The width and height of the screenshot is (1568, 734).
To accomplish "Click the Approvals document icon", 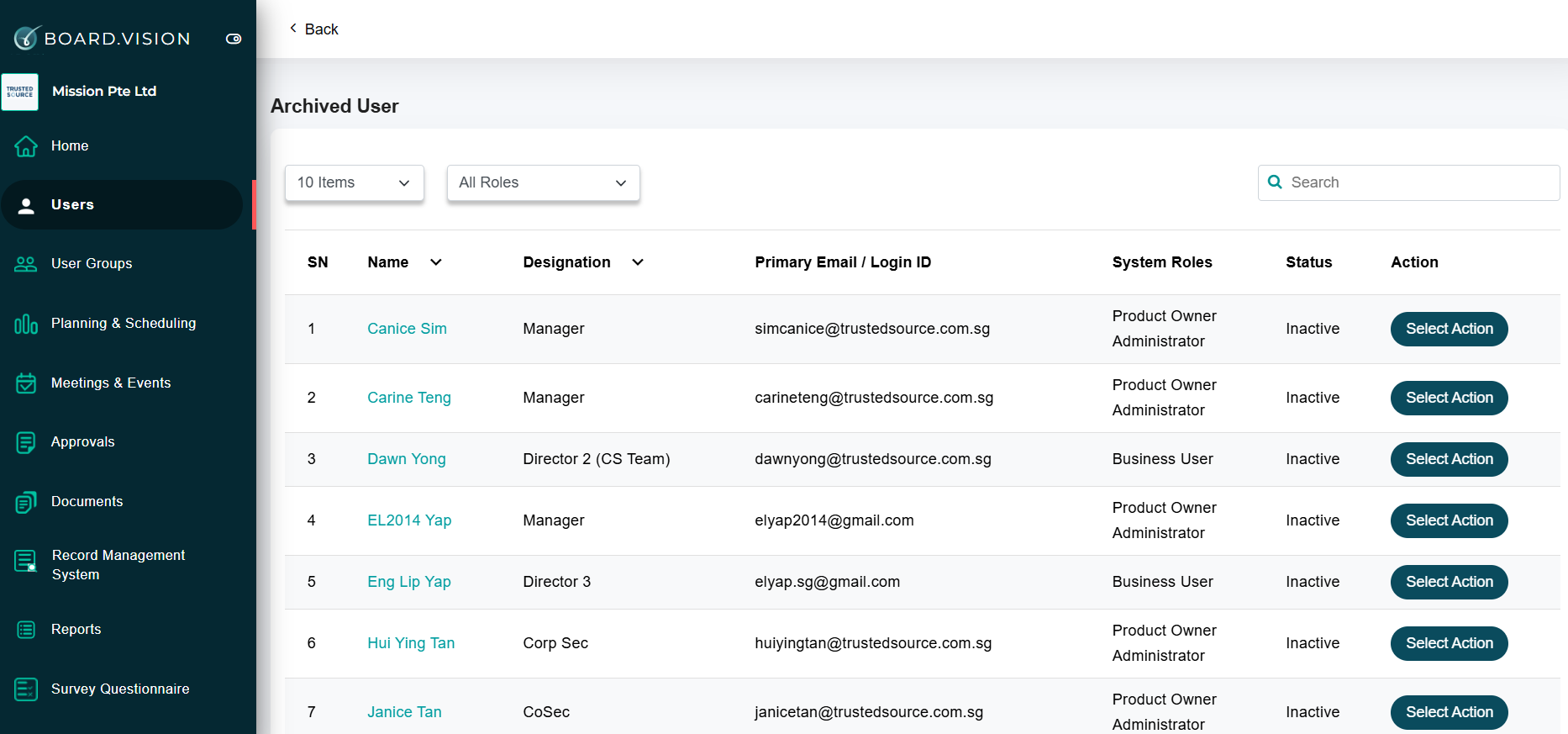I will [x=26, y=442].
